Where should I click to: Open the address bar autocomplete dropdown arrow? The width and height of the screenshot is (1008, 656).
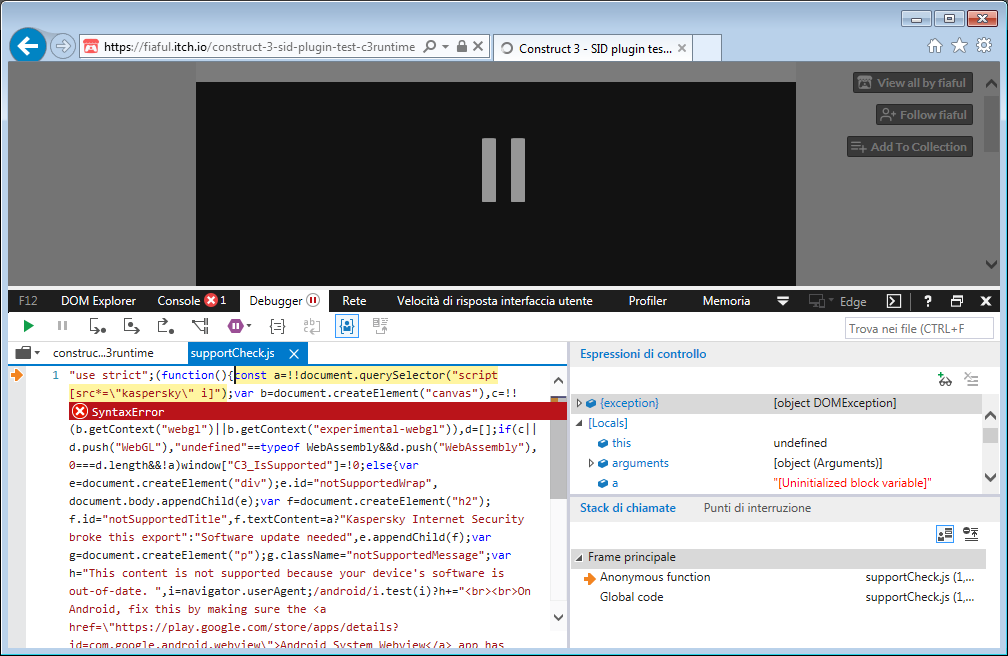click(446, 46)
